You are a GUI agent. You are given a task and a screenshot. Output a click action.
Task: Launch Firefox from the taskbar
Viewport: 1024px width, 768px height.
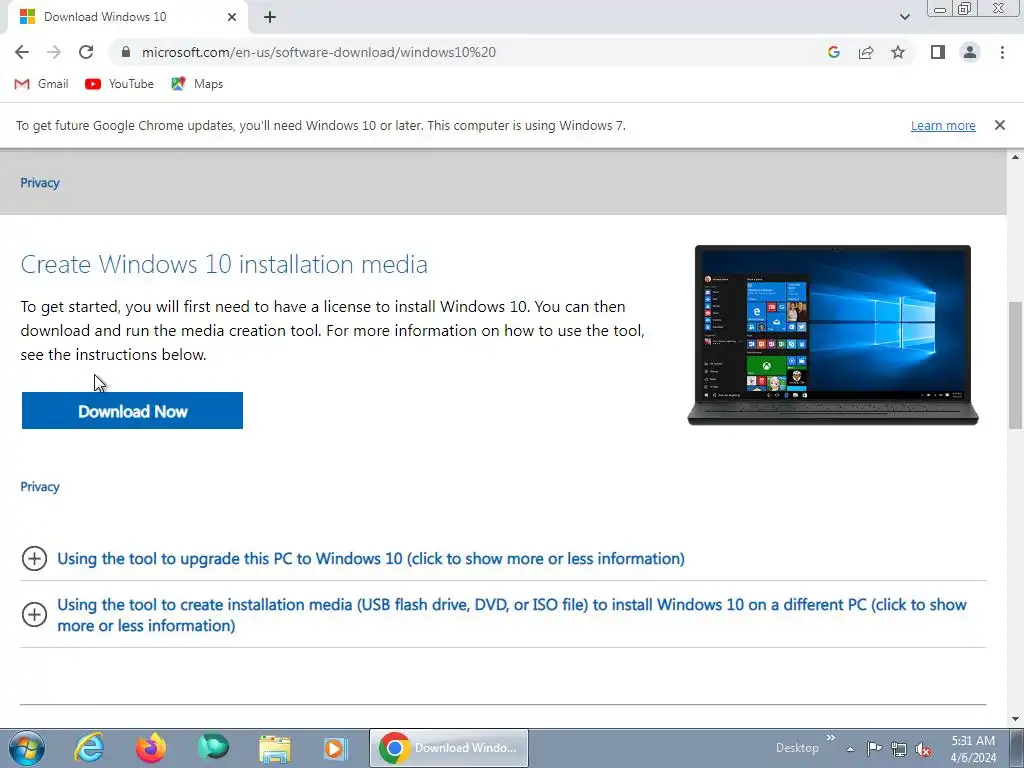pos(151,748)
